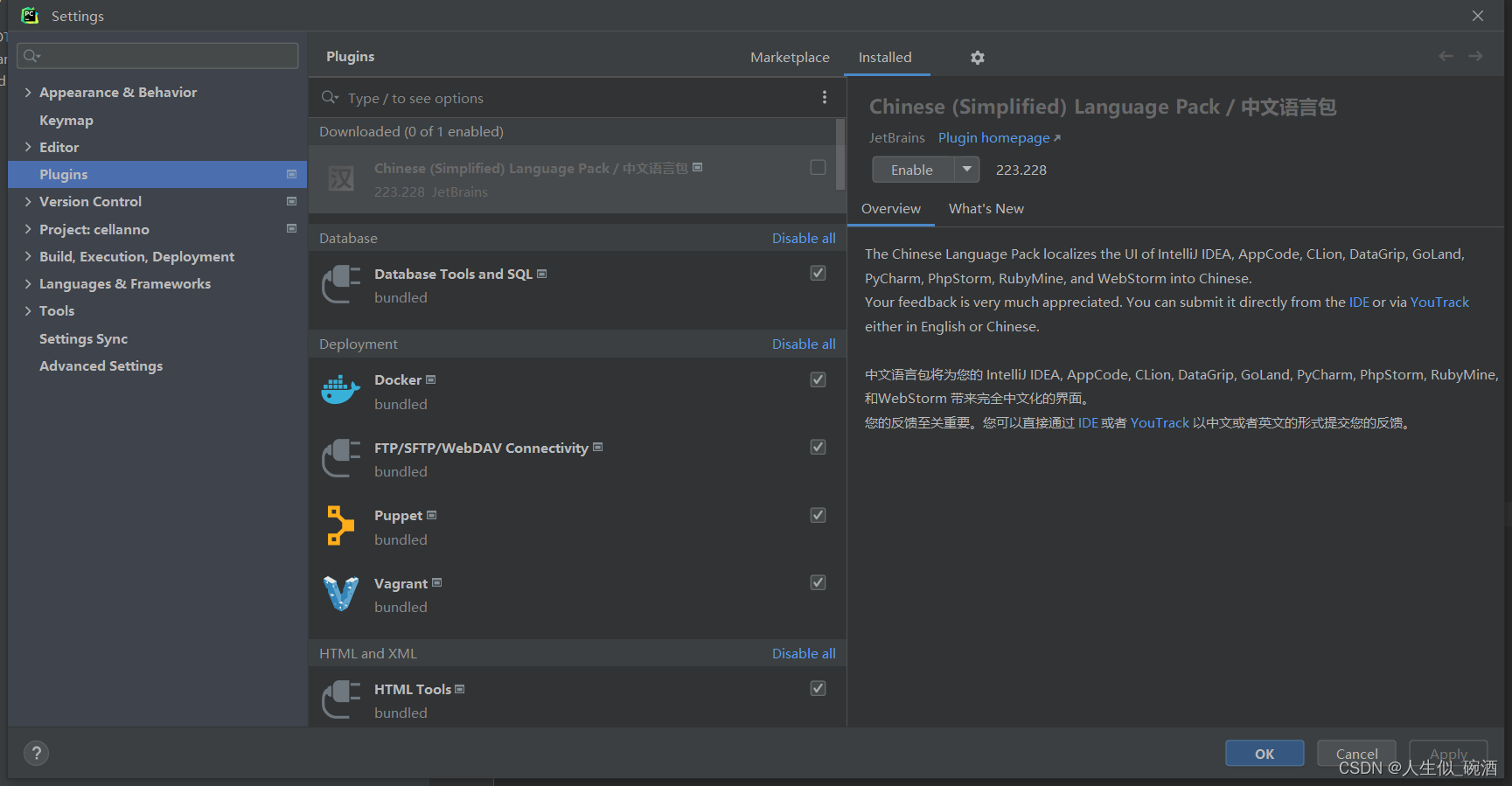Image resolution: width=1512 pixels, height=786 pixels.
Task: Open the Plugin homepage link
Action: point(999,138)
